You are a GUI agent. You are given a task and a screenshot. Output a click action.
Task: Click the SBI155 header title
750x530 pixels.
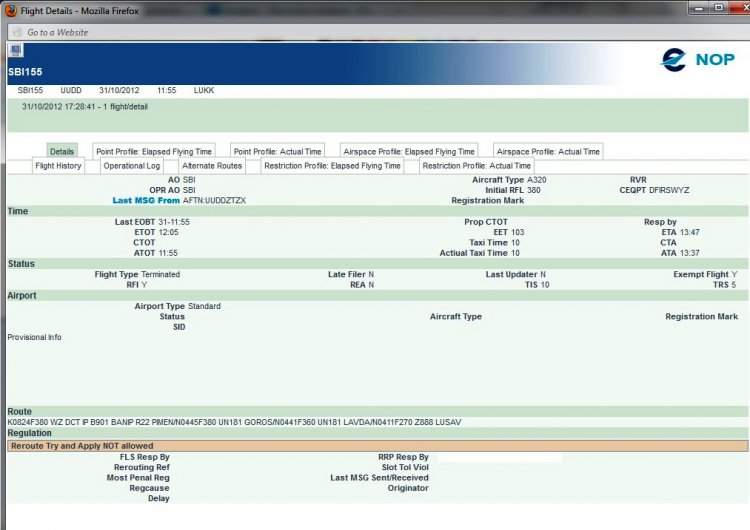[25, 72]
